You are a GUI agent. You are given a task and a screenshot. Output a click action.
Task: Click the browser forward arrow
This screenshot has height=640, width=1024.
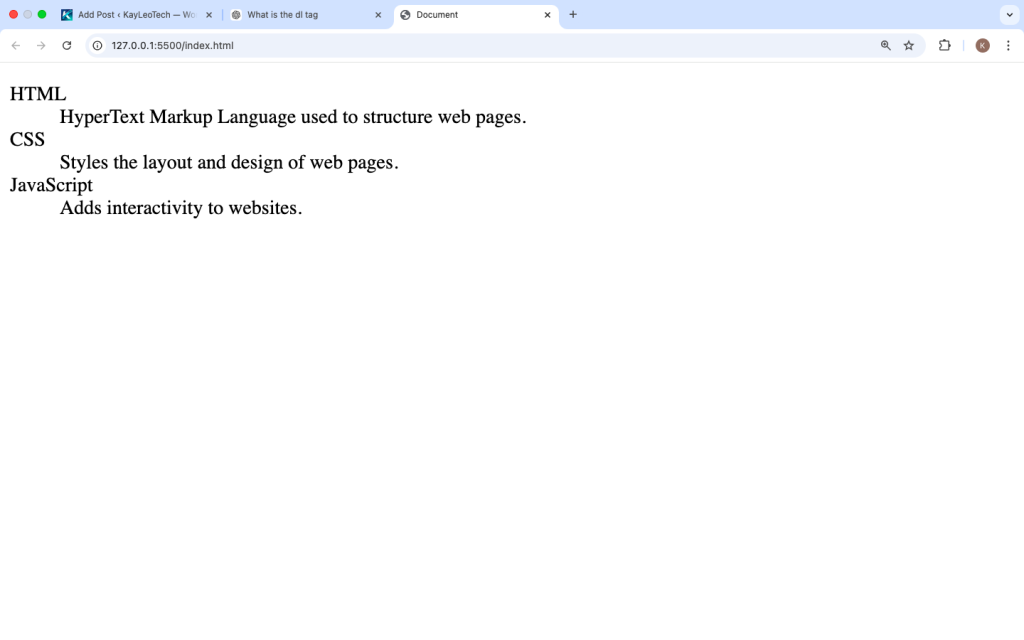(41, 45)
